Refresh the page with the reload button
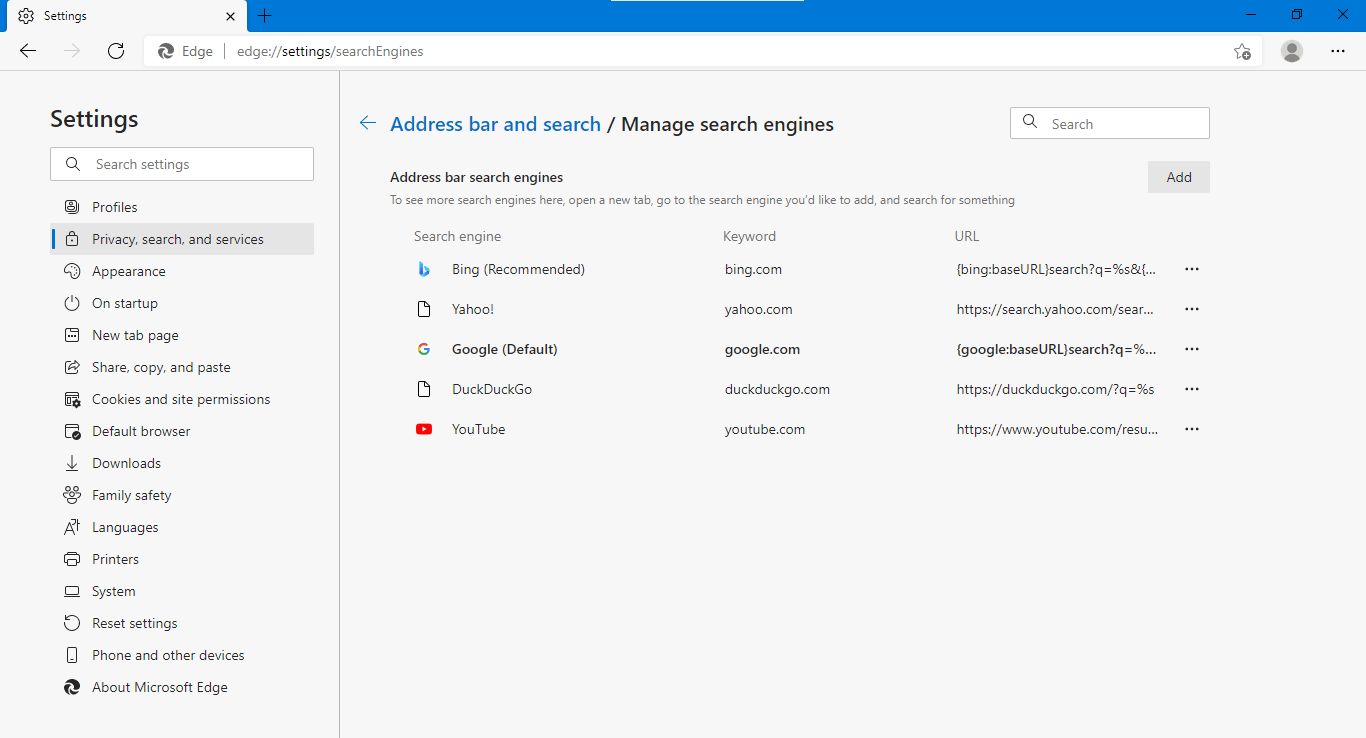 116,51
